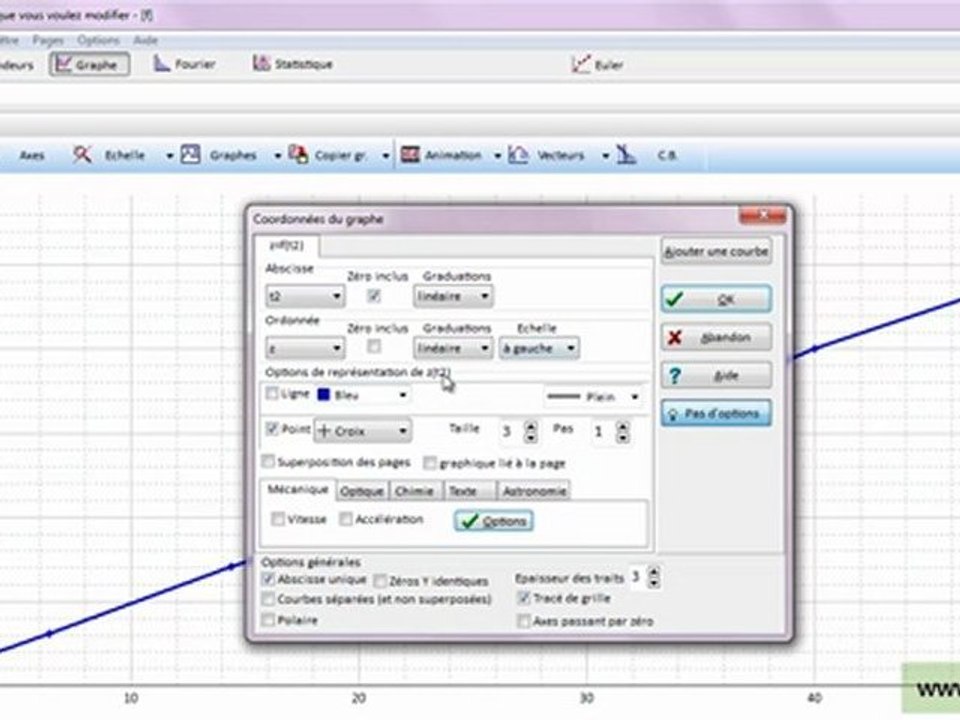Select the Mécanique tab

[298, 489]
